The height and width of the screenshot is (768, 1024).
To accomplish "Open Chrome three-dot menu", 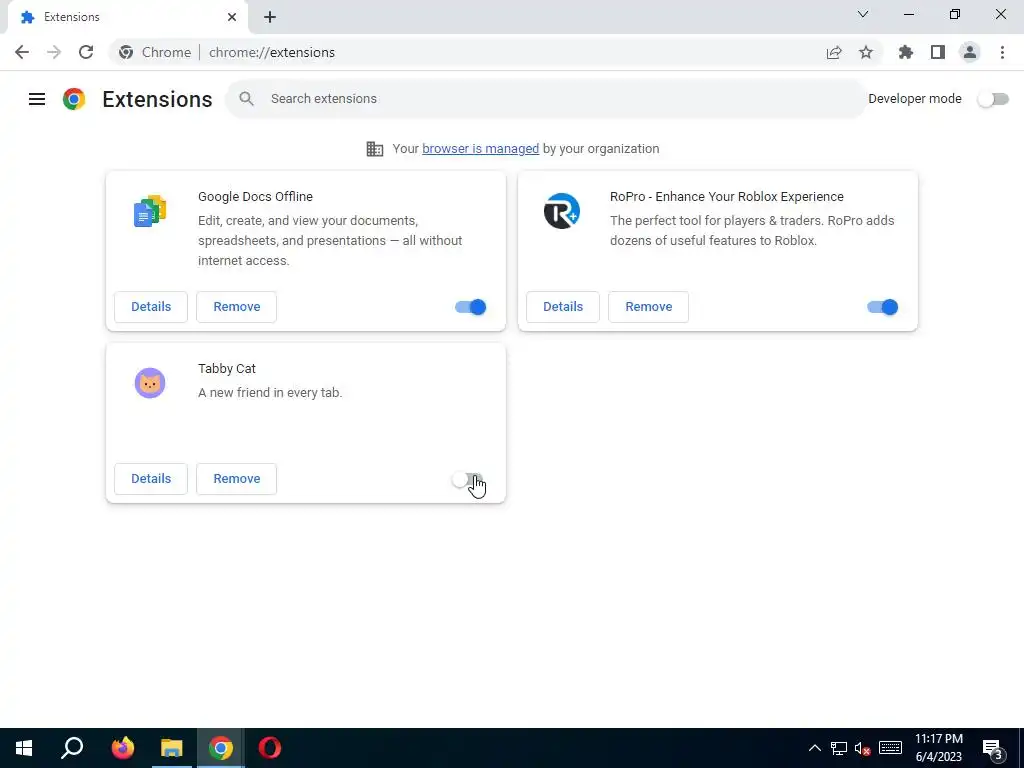I will [1002, 52].
